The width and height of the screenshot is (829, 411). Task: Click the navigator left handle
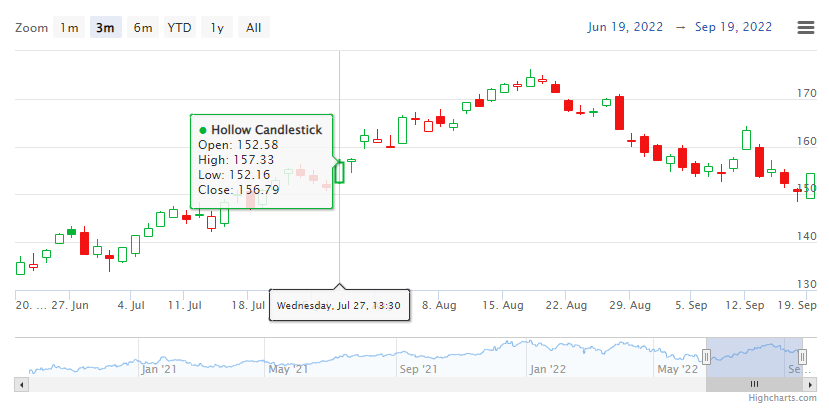pos(706,357)
